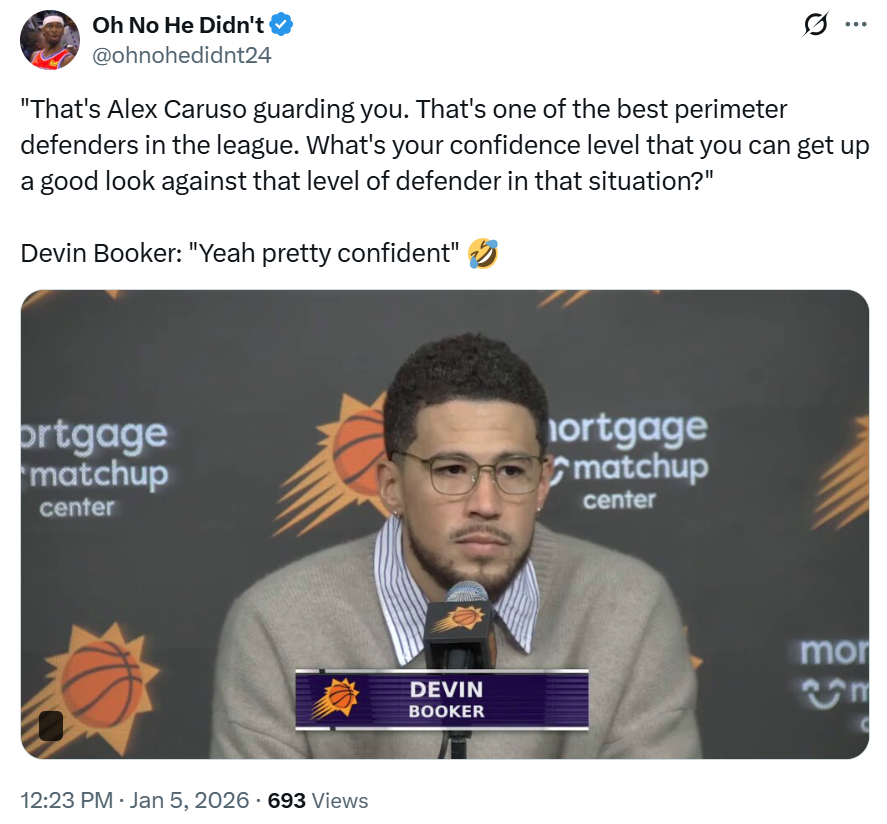Open the Oh No He Didn't profile avatar
The width and height of the screenshot is (887, 824).
click(49, 40)
